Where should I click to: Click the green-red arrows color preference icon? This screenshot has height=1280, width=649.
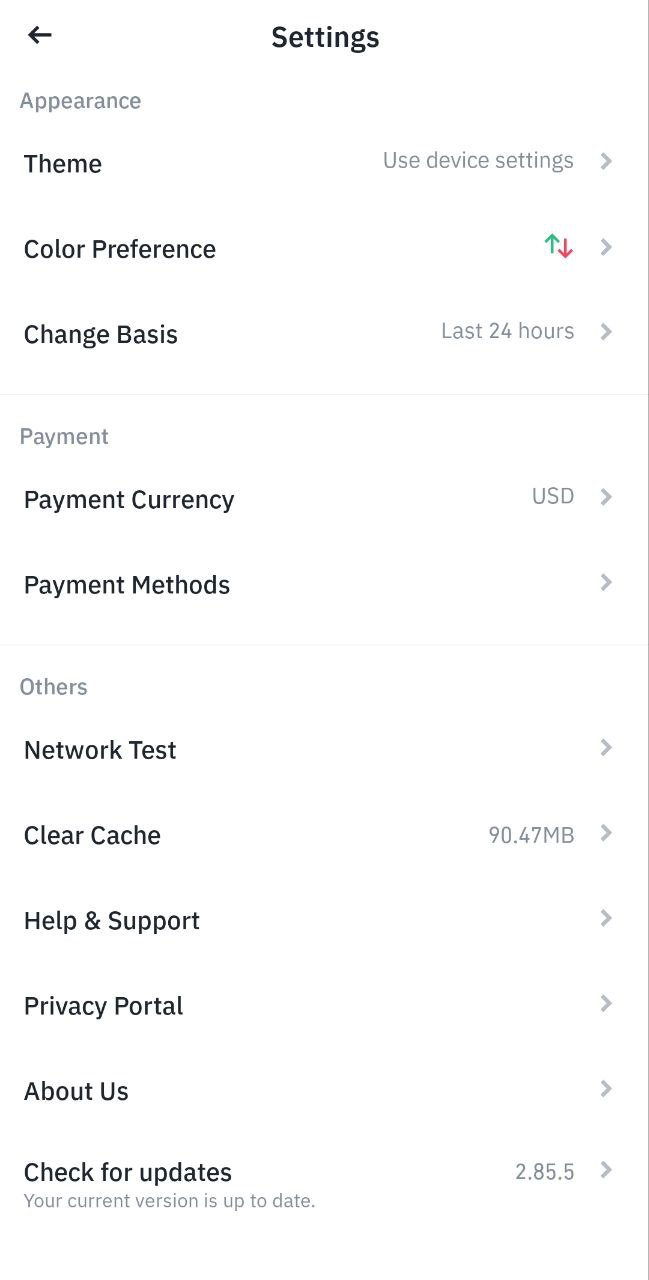click(x=558, y=246)
